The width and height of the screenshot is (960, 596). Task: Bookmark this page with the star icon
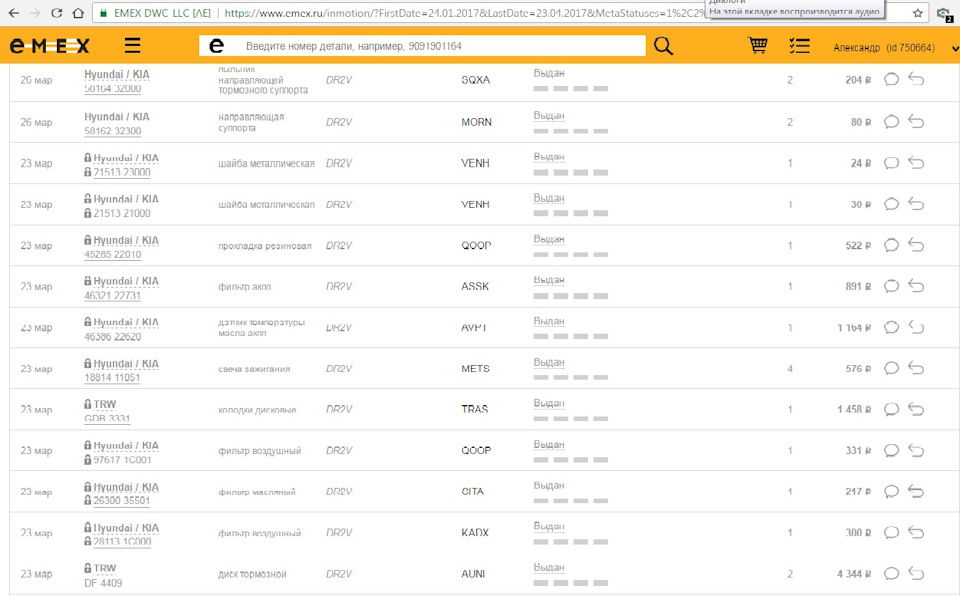917,13
